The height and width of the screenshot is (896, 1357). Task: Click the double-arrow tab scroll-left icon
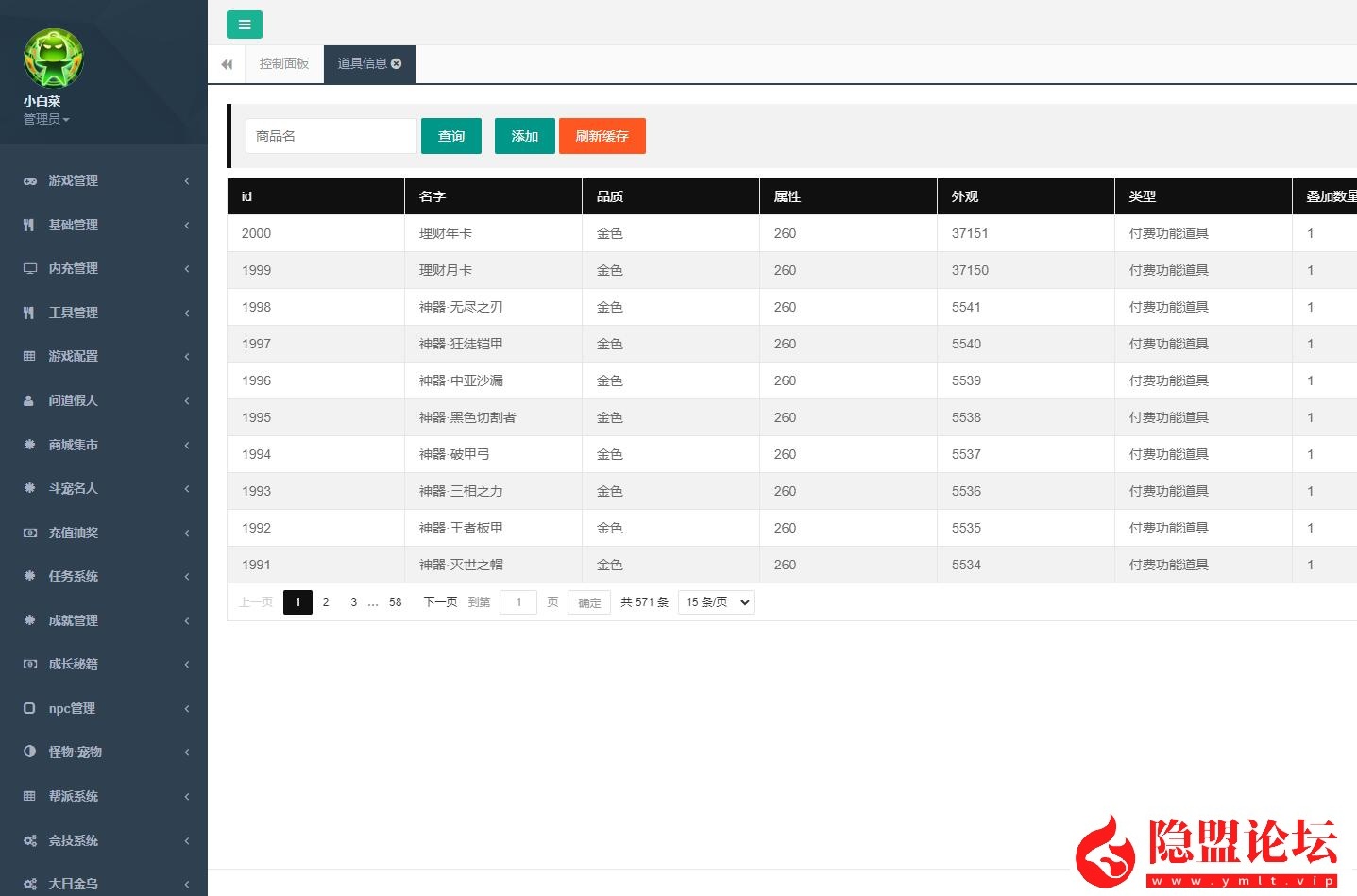(227, 64)
